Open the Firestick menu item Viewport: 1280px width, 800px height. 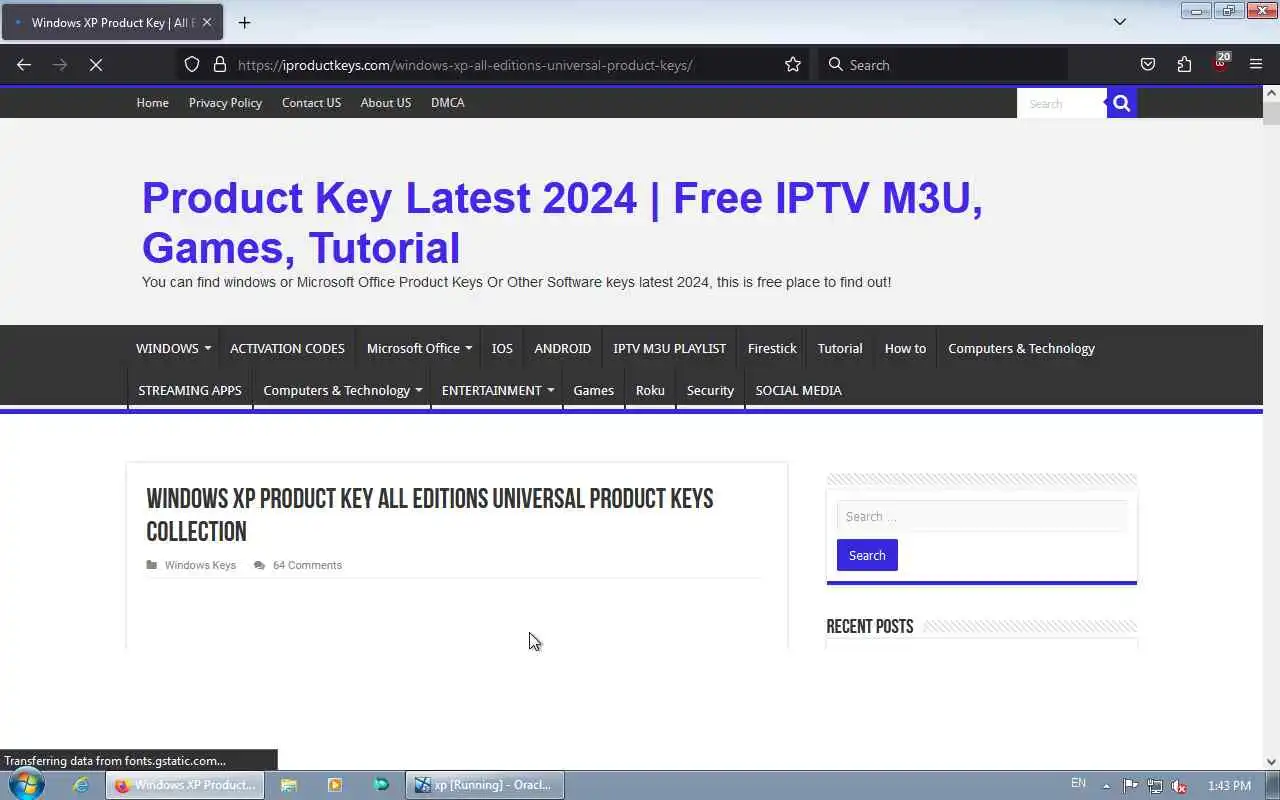[x=772, y=348]
